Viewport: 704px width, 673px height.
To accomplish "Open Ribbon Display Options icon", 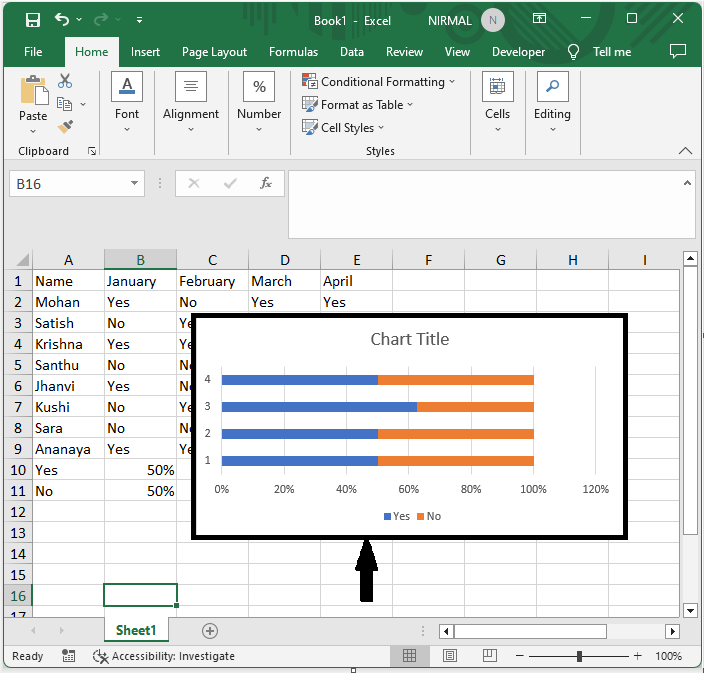I will [539, 18].
